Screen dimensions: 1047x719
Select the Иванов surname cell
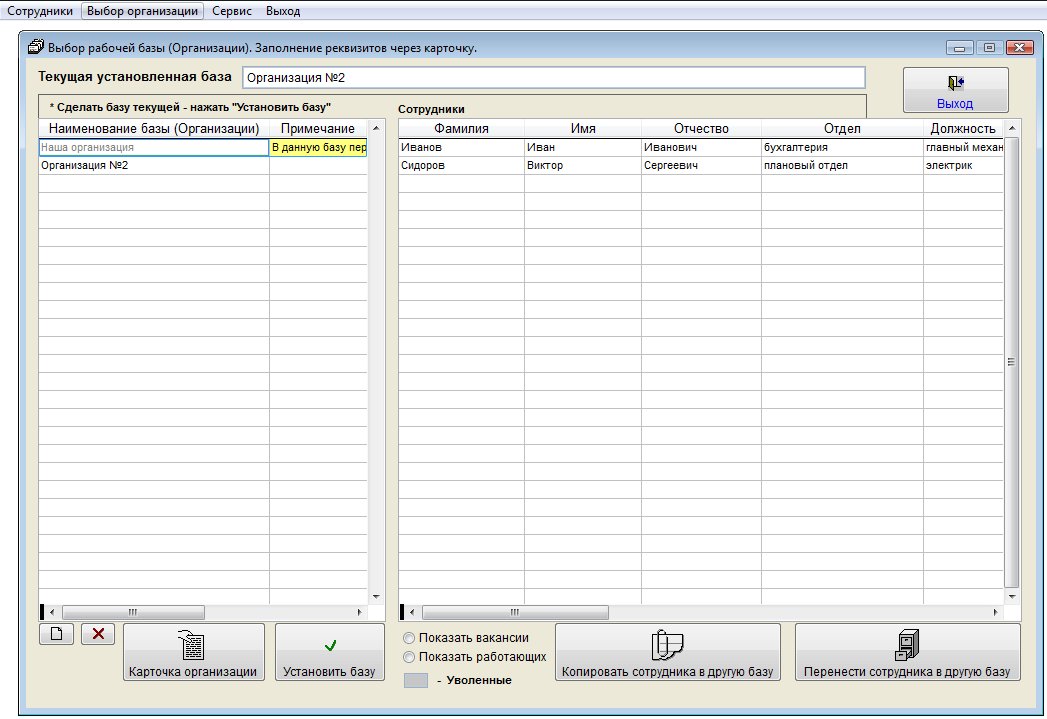[461, 147]
